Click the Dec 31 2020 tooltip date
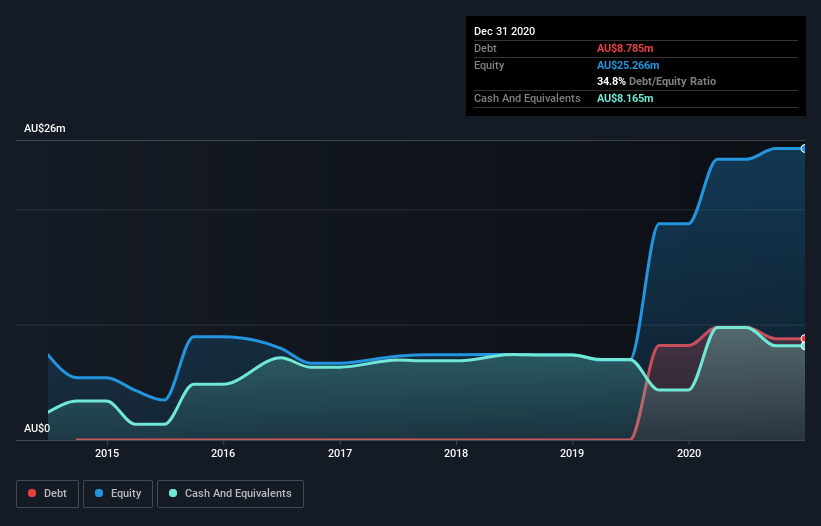Screen dimensions: 821x526 click(504, 31)
